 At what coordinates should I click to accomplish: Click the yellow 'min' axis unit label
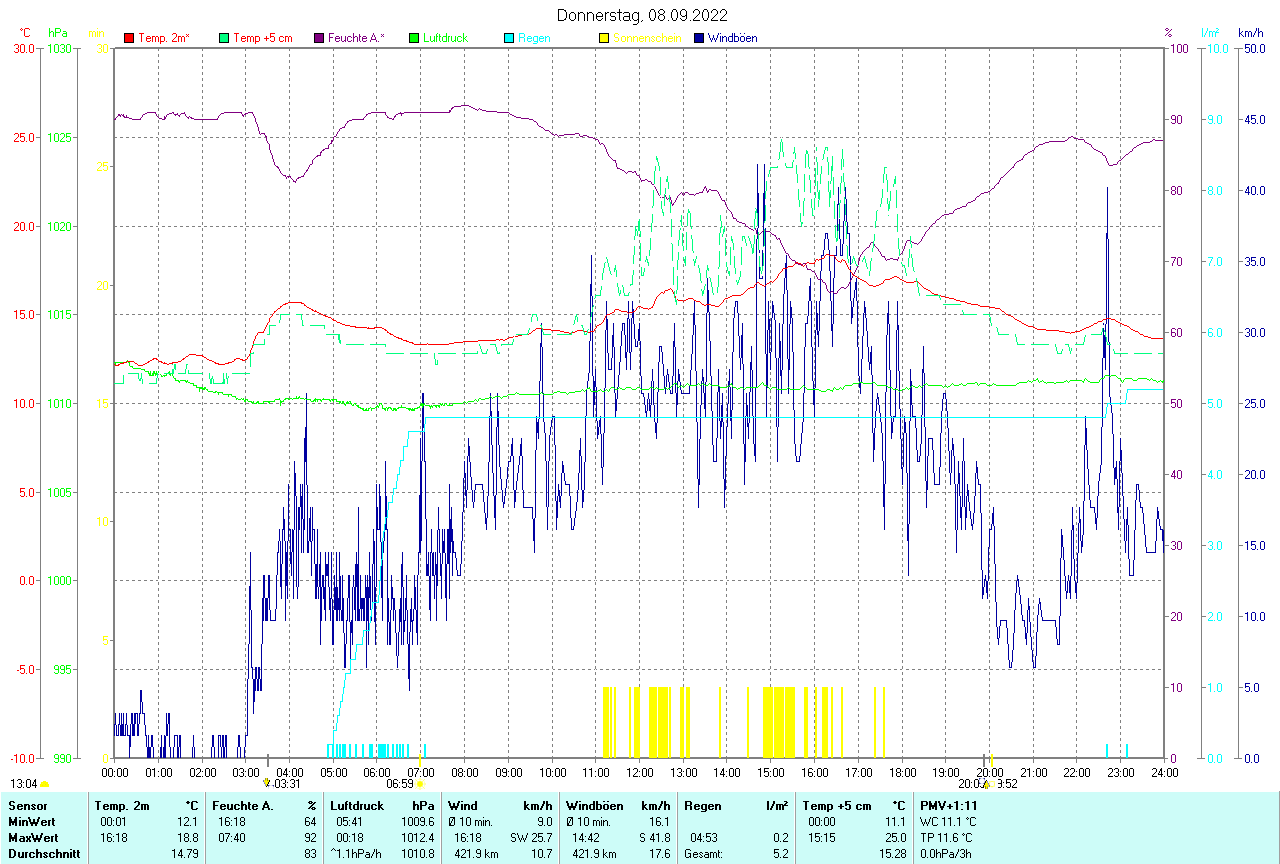pyautogui.click(x=96, y=33)
